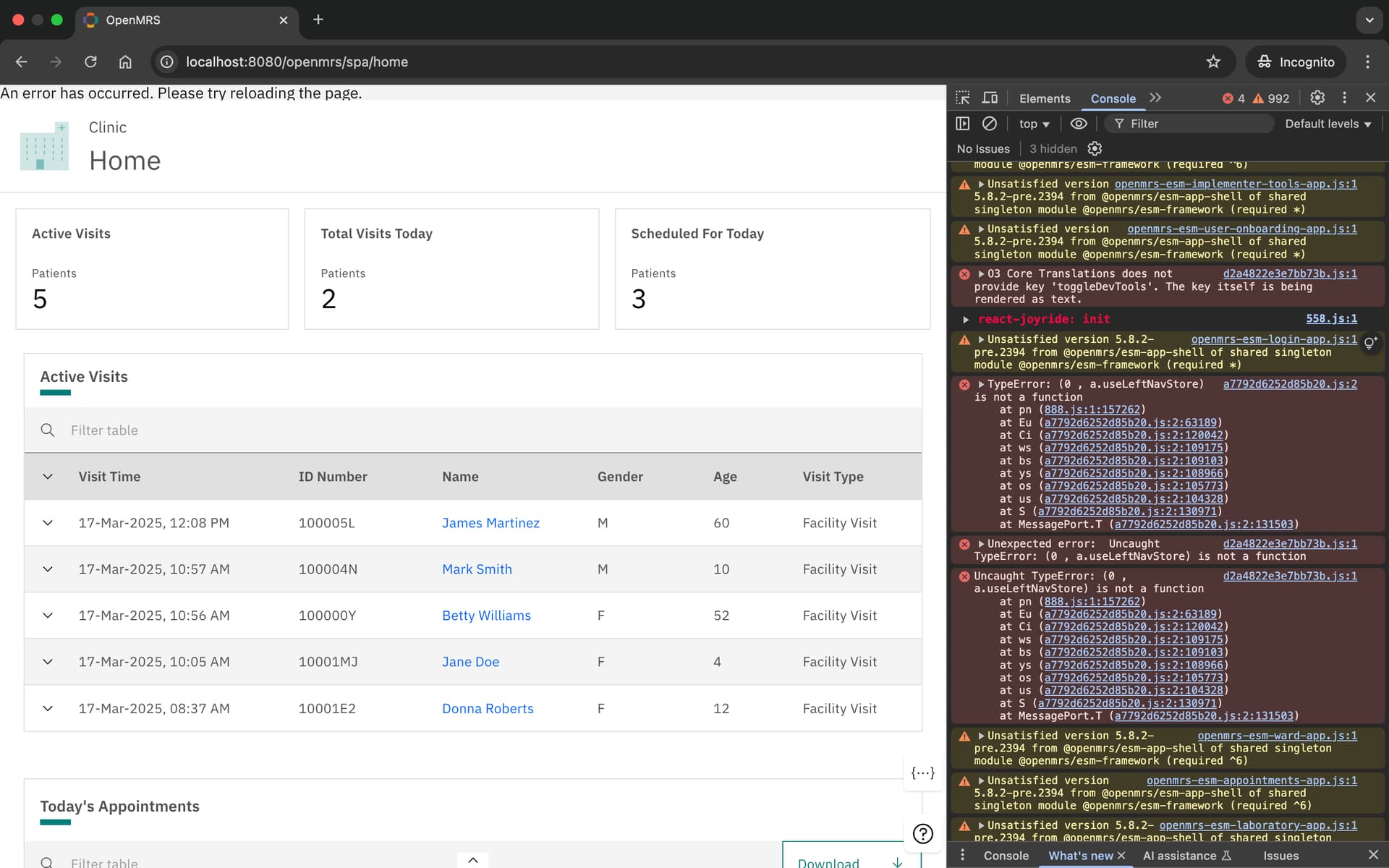Expand the Donna Roberts visit row

coord(48,709)
